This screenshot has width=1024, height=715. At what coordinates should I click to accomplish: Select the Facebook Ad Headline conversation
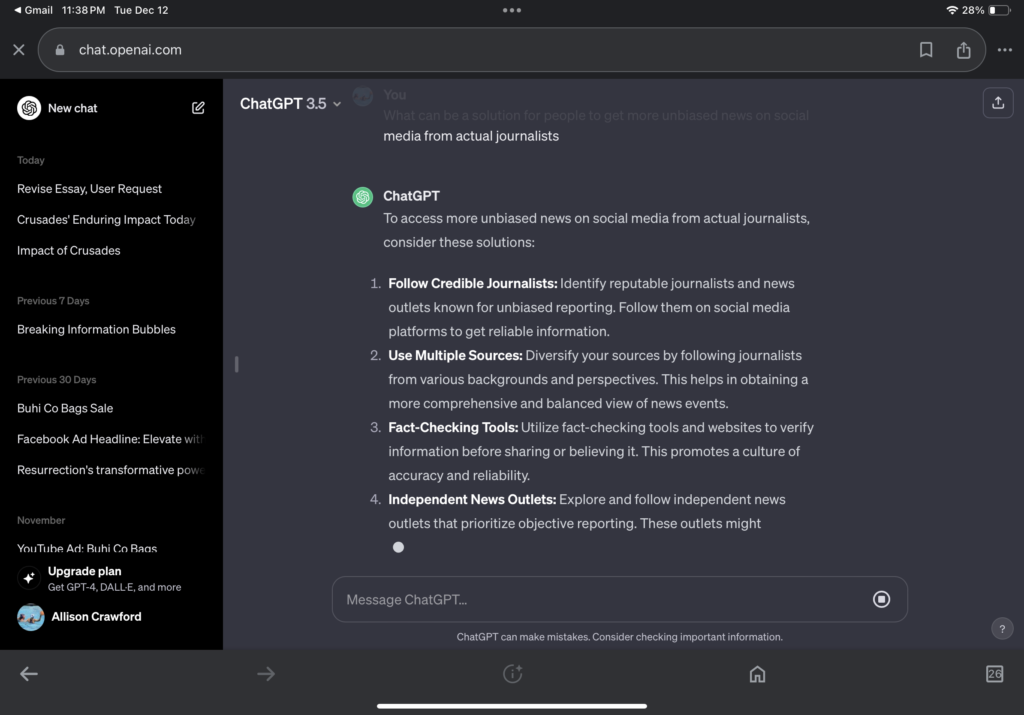click(111, 439)
